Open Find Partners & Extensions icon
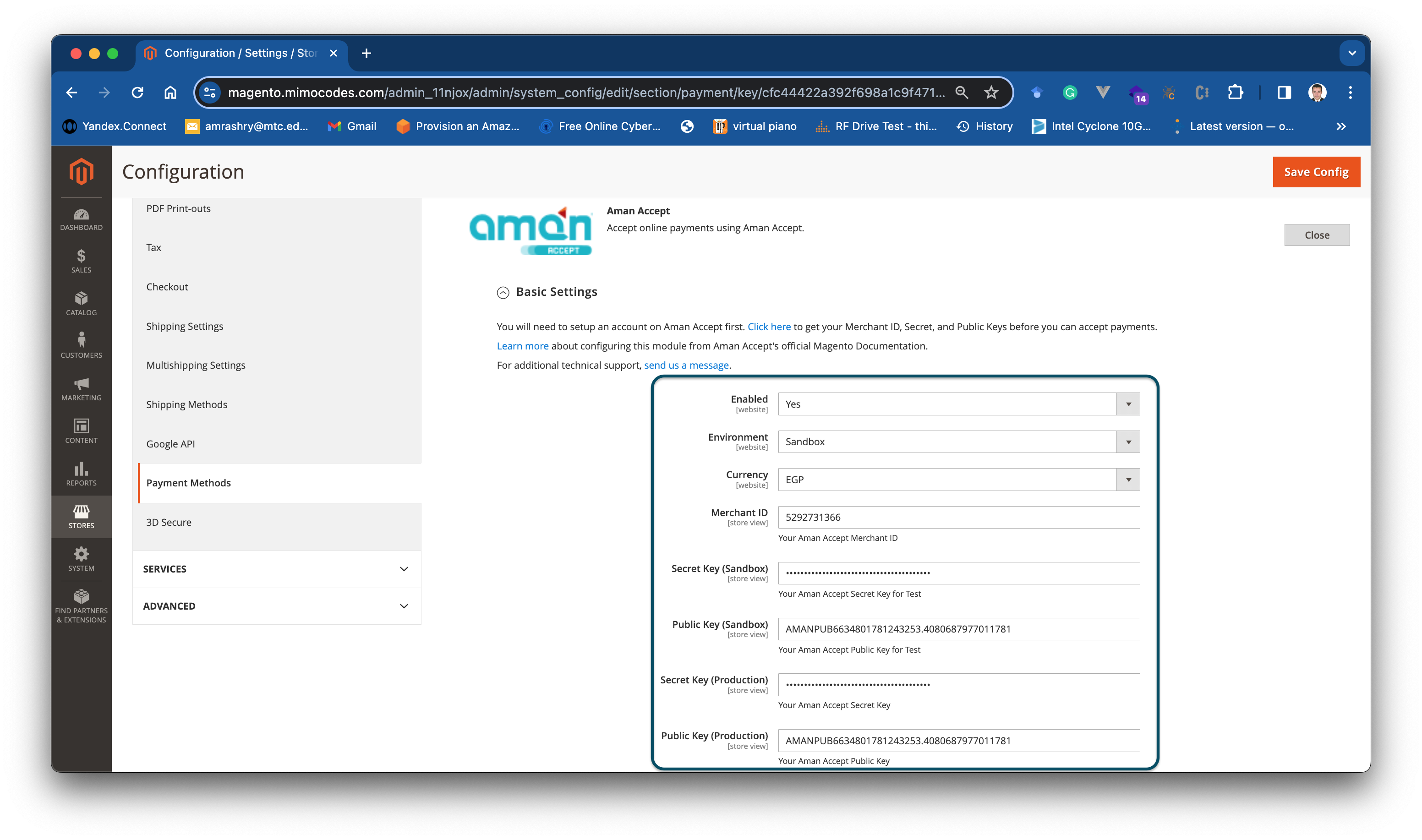 point(81,605)
